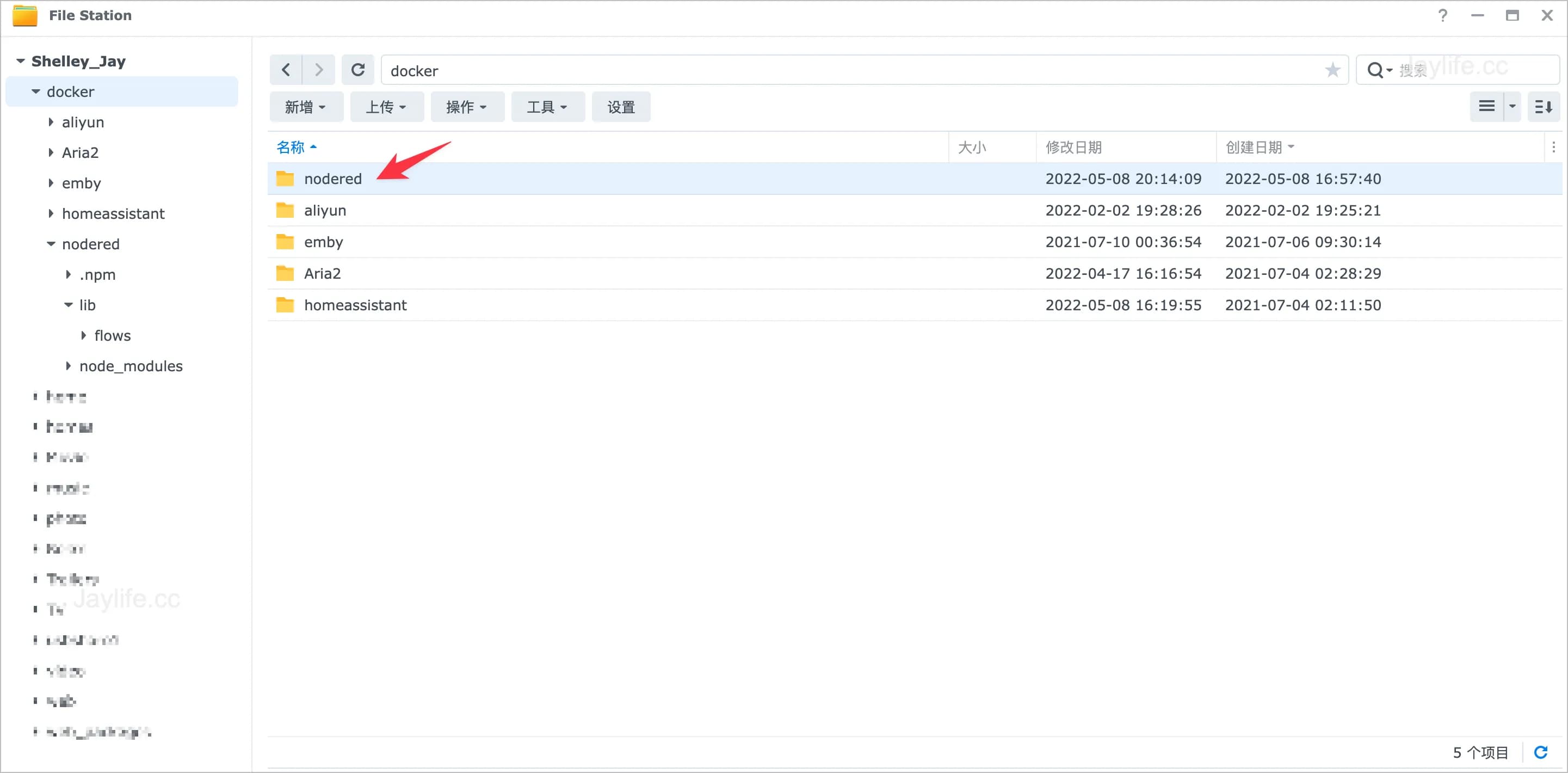The image size is (1568, 773).
Task: Open the 新增 dropdown menu
Action: tap(306, 106)
